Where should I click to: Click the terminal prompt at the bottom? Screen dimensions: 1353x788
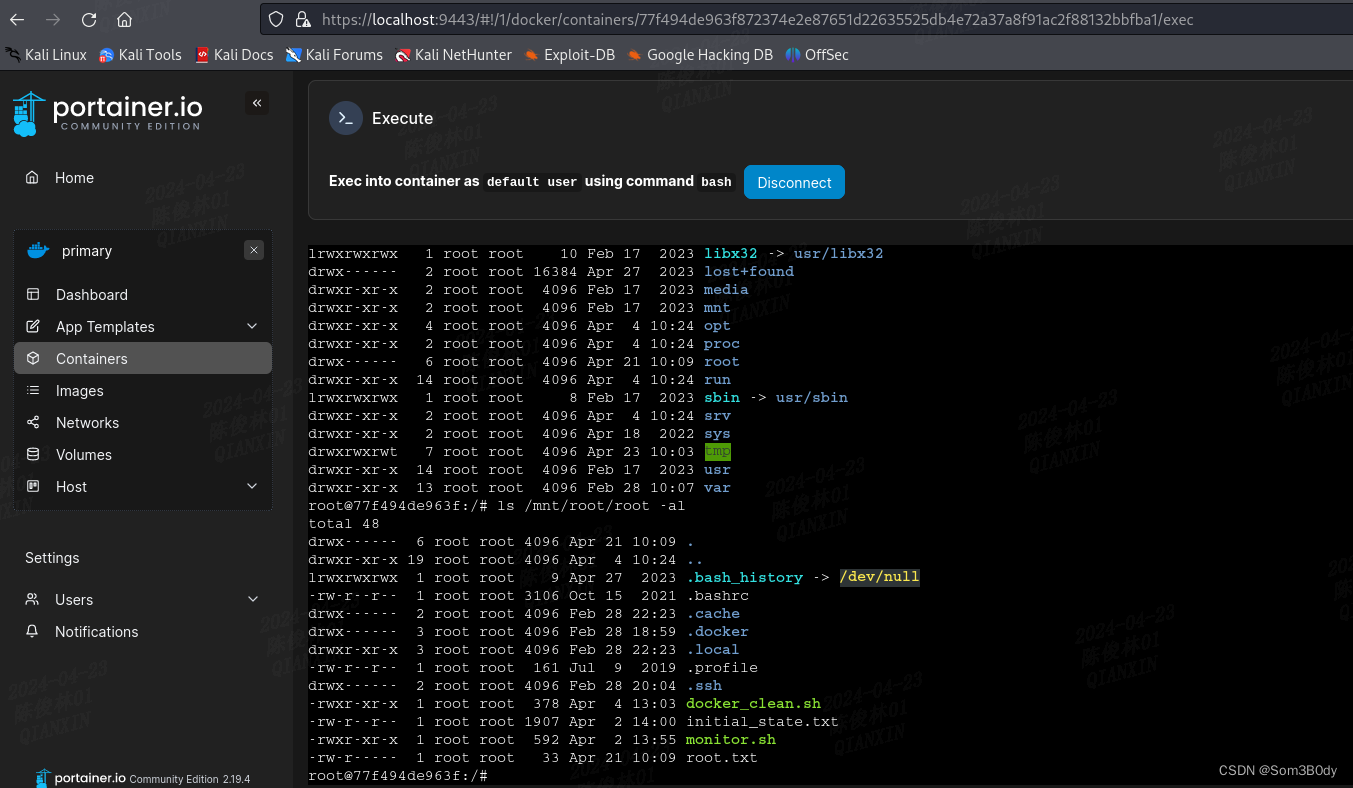coord(398,776)
